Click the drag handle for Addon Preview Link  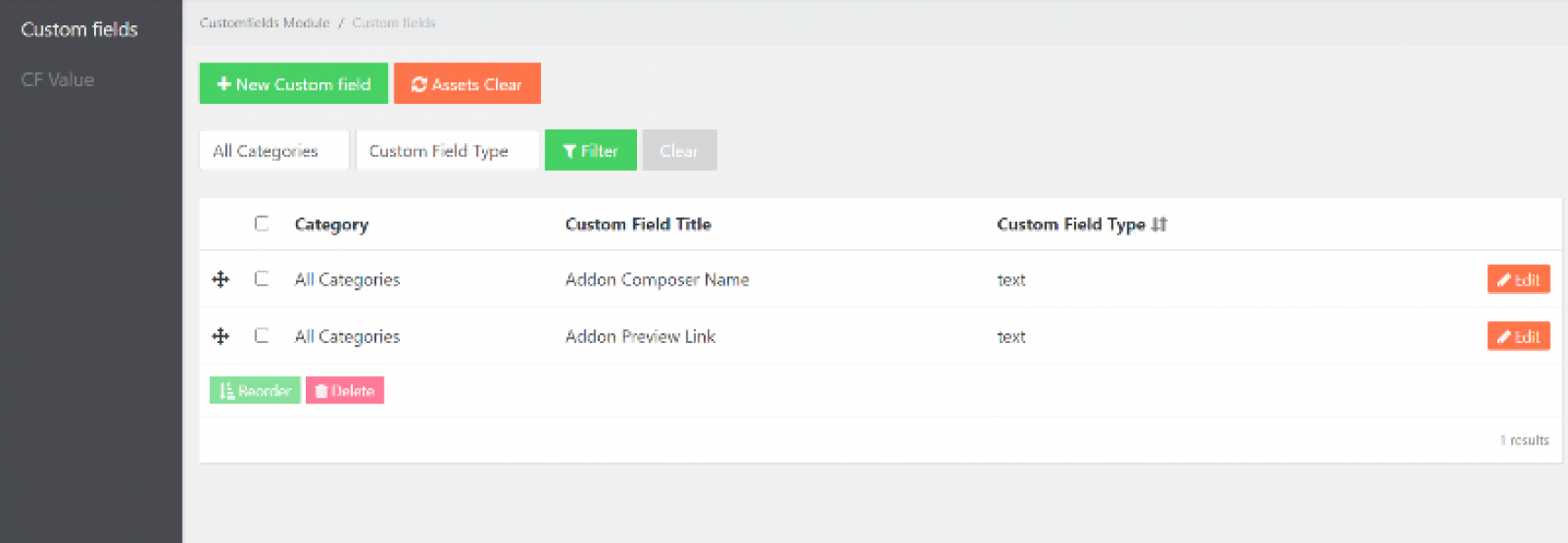click(x=220, y=337)
